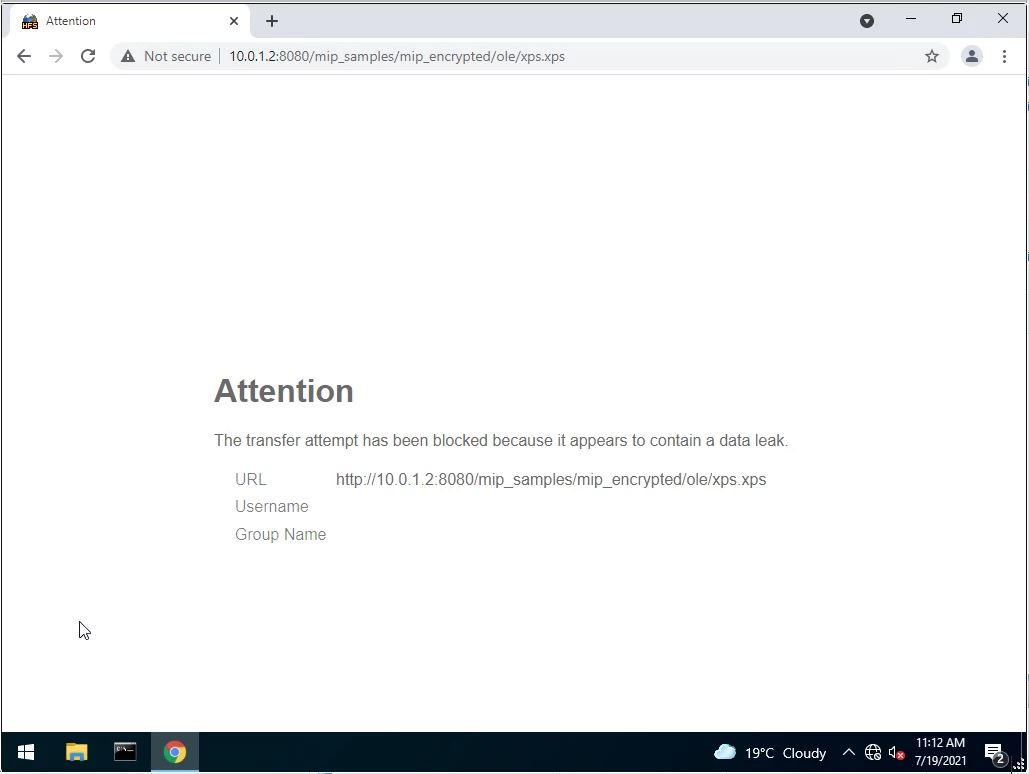Screen dimensions: 1029x774
Task: Open the Windows Start menu
Action: click(x=26, y=752)
